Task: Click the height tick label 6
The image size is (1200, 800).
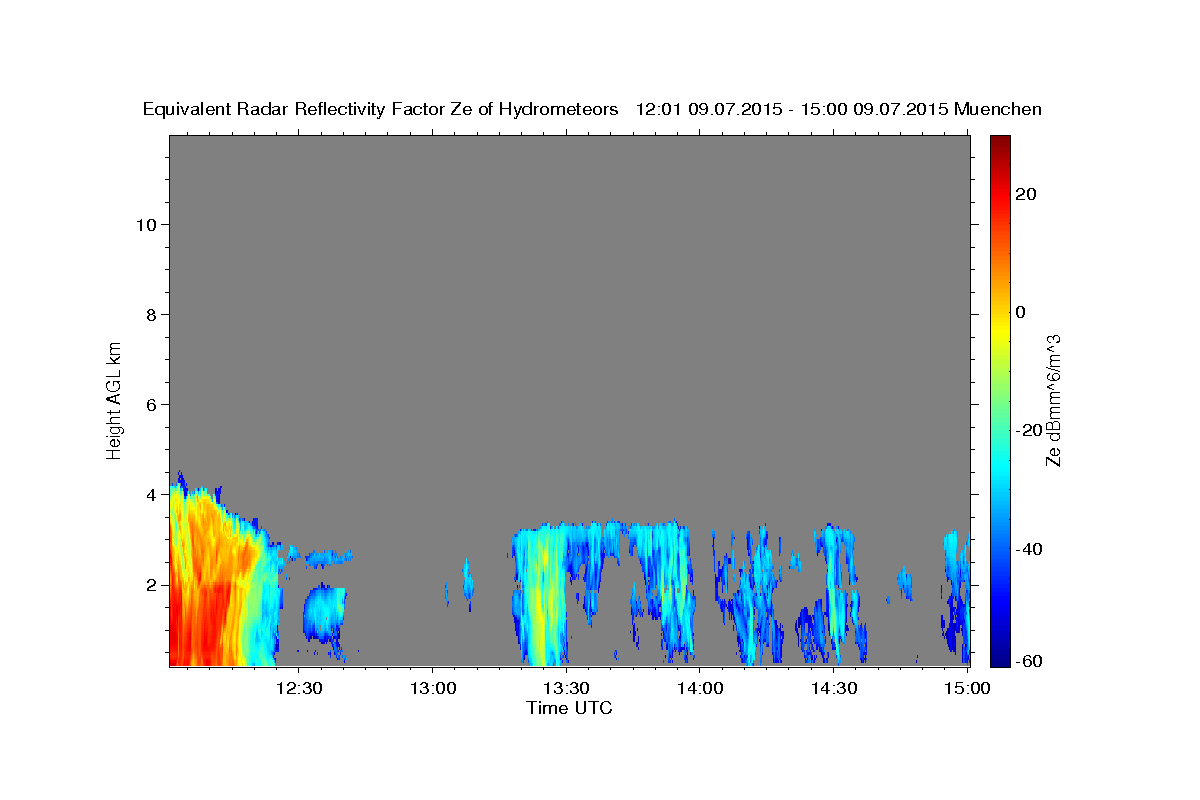Action: pos(151,405)
